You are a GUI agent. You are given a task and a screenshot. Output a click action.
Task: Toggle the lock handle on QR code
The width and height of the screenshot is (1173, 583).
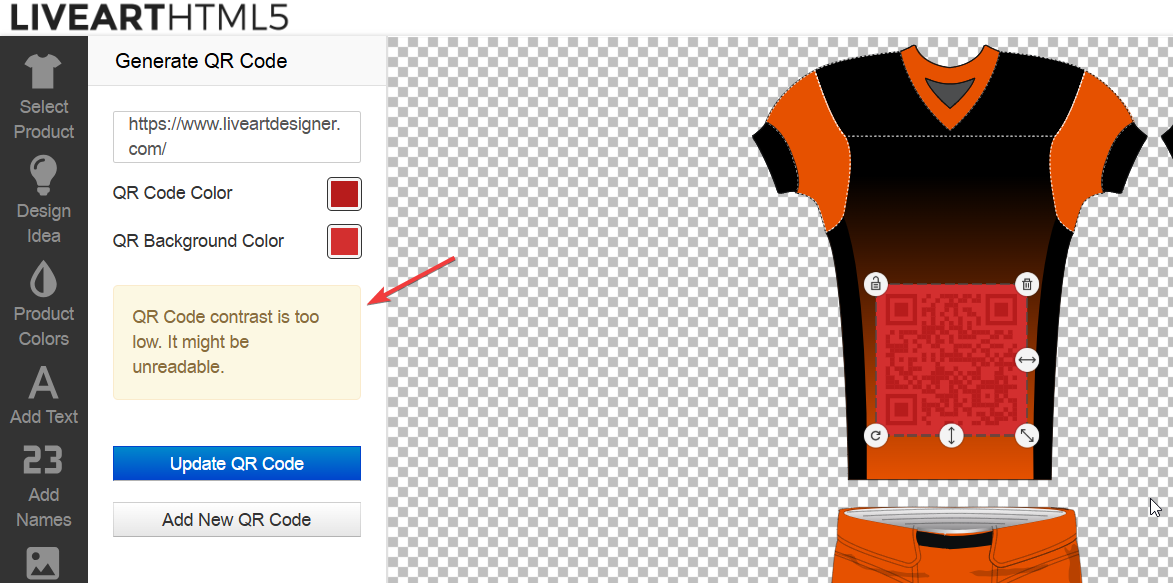tap(876, 284)
